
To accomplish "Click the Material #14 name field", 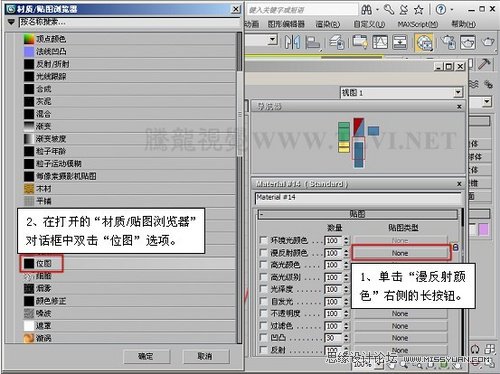I will 358,198.
